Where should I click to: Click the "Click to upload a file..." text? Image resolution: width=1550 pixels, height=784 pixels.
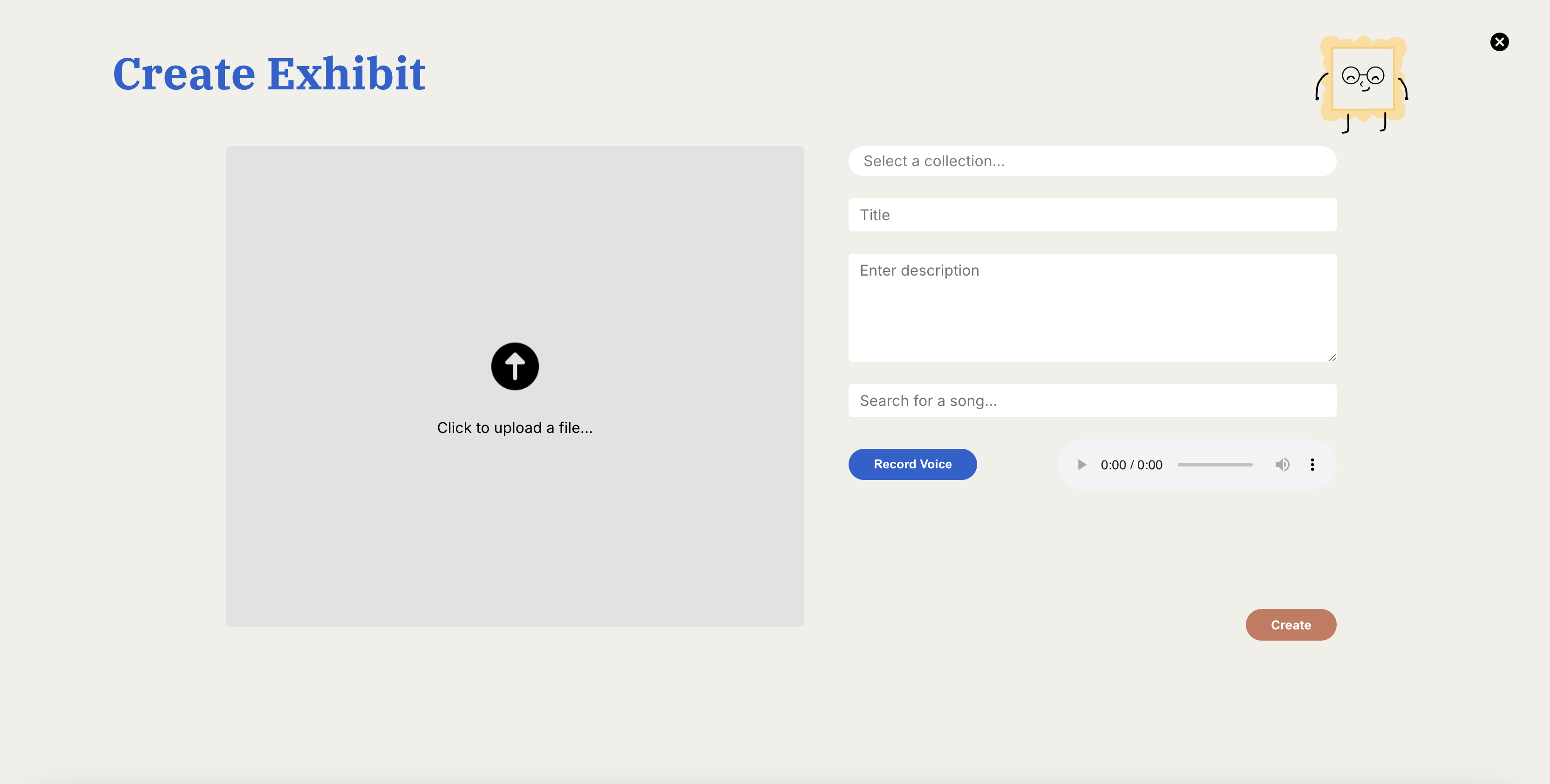tap(515, 428)
